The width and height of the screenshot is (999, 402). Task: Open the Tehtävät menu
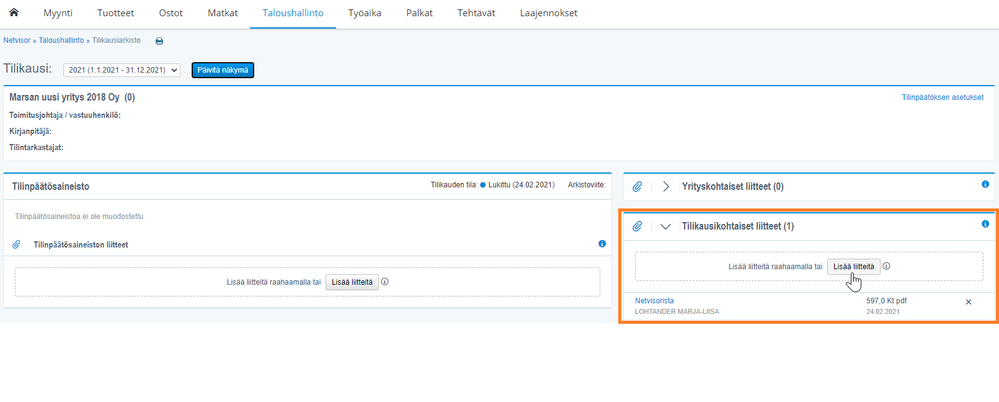pyautogui.click(x=476, y=13)
